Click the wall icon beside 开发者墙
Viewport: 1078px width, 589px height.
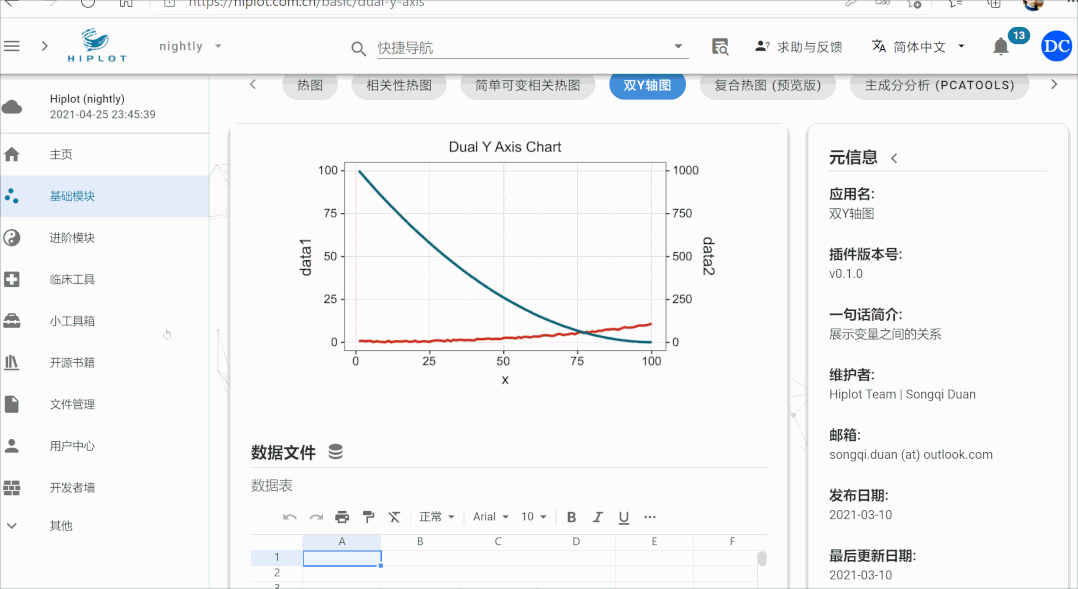pos(12,487)
